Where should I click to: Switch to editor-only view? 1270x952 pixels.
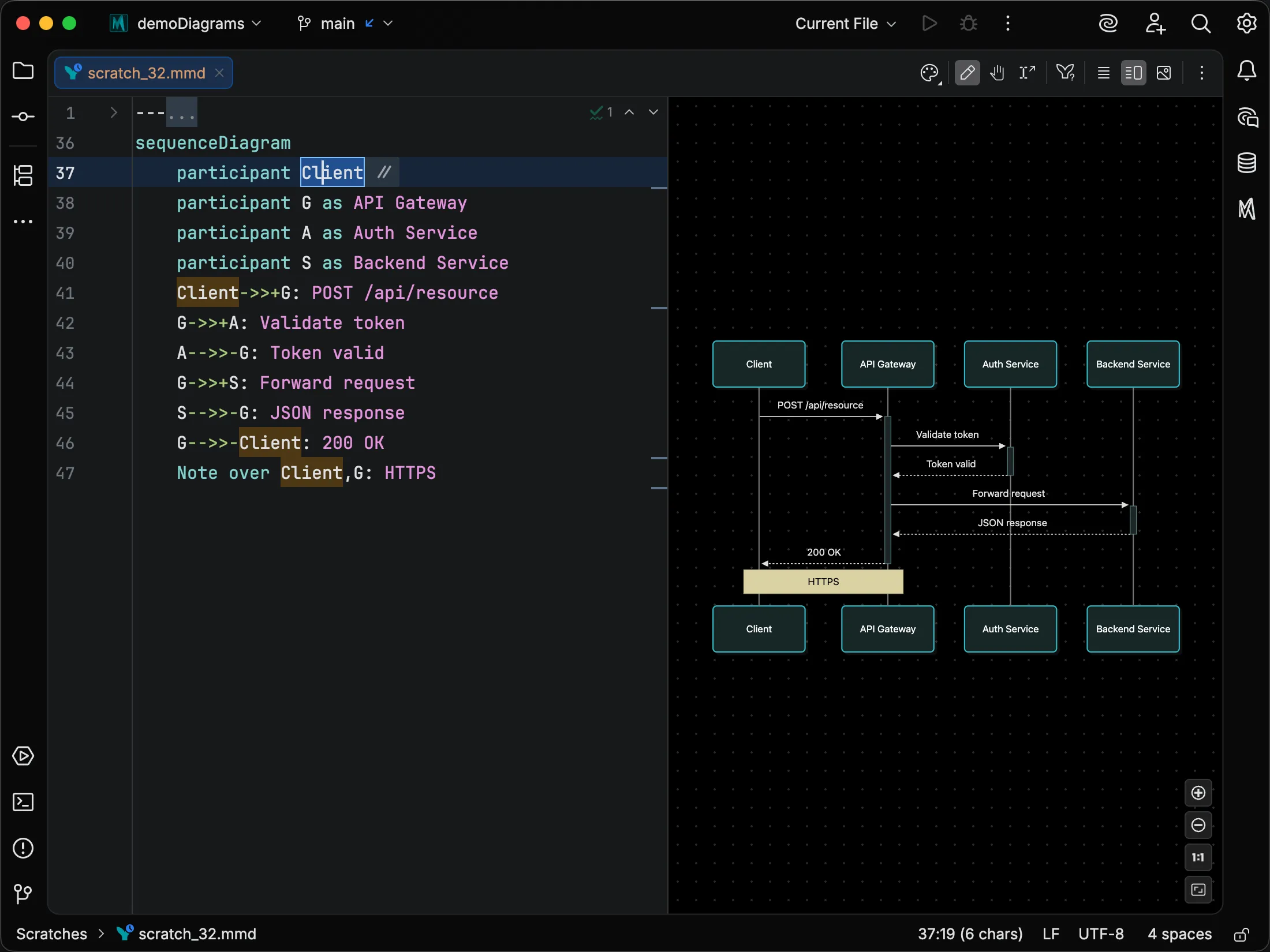pyautogui.click(x=1104, y=73)
